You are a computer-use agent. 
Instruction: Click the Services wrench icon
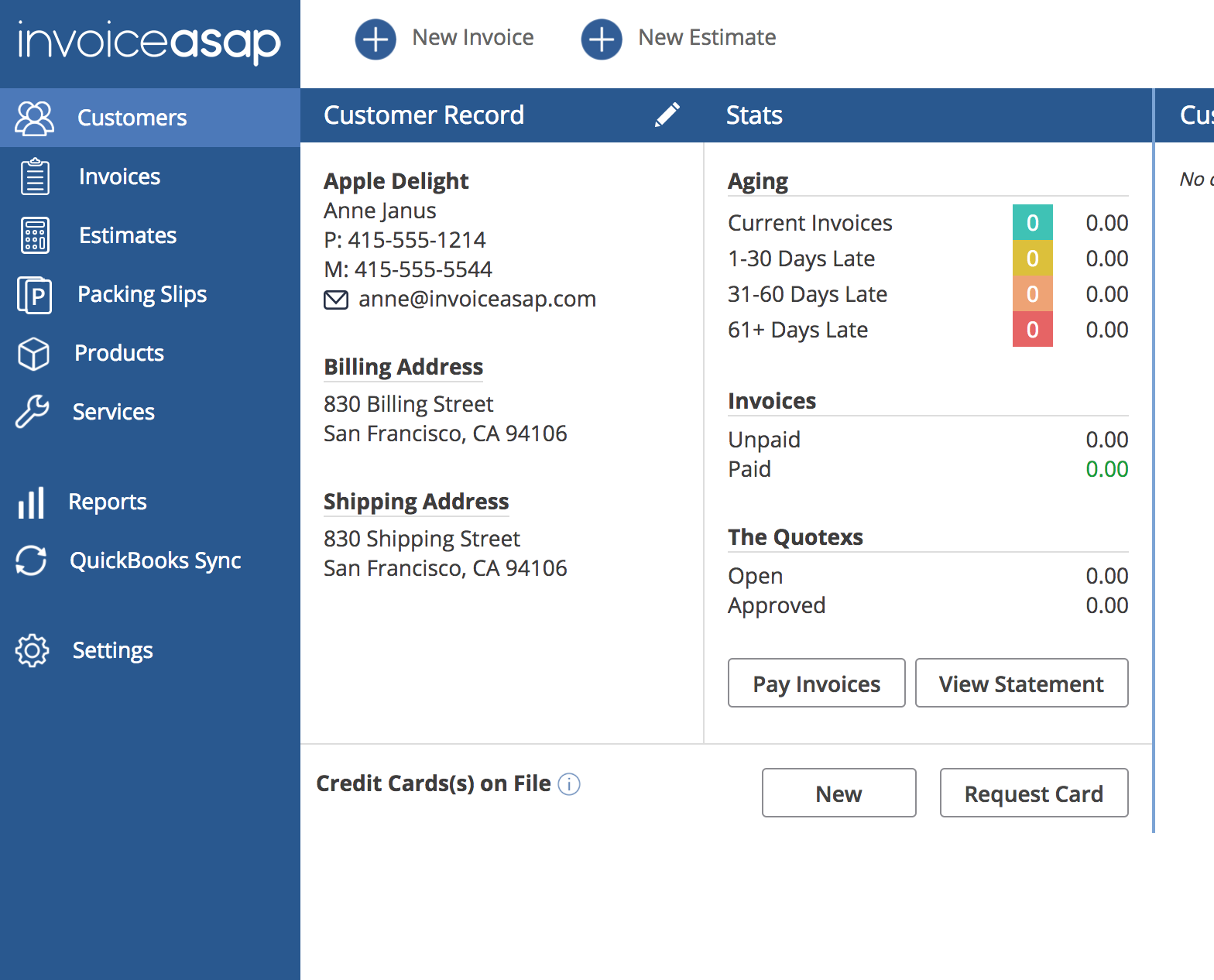(x=32, y=412)
